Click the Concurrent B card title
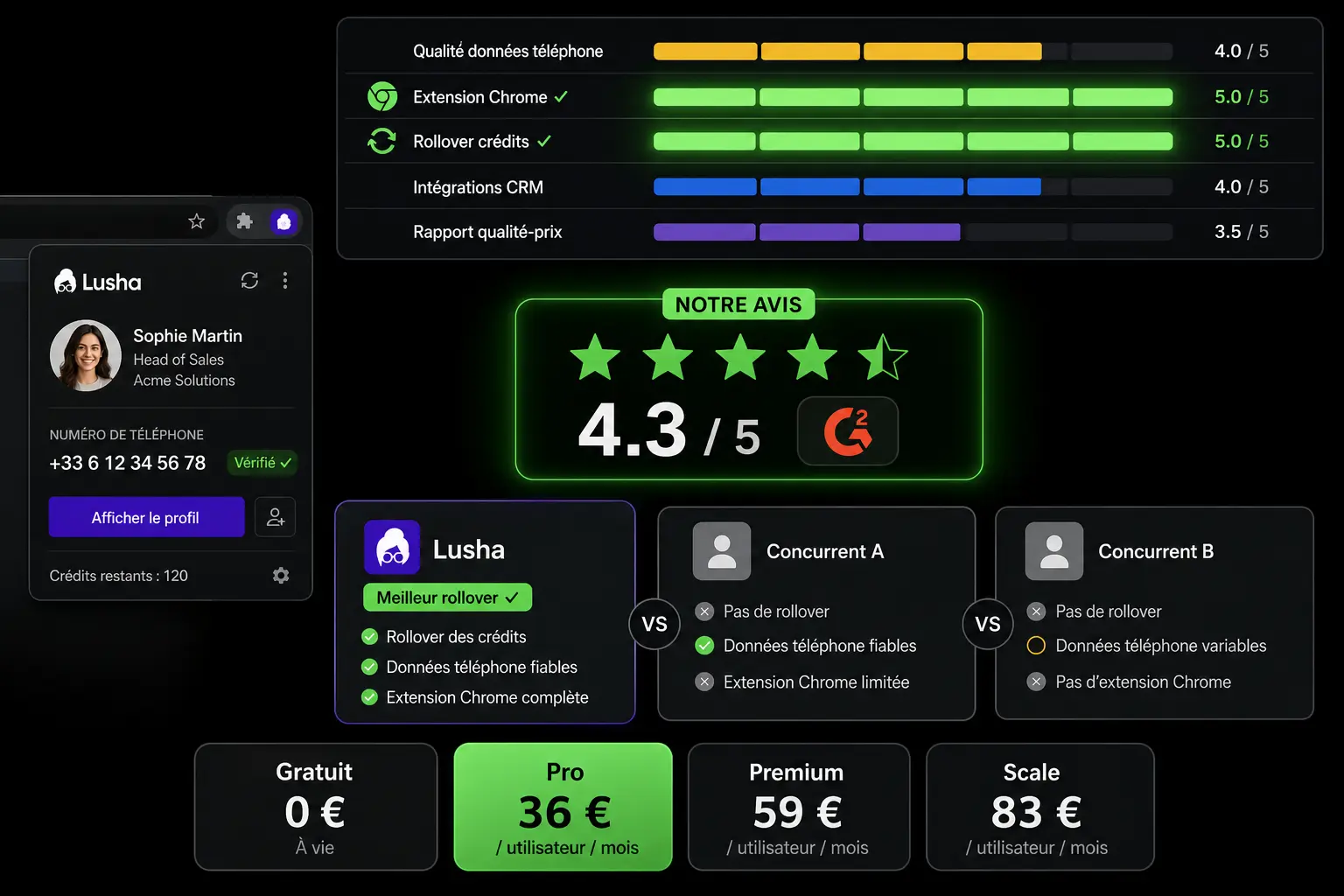This screenshot has height=896, width=1344. coord(1156,551)
